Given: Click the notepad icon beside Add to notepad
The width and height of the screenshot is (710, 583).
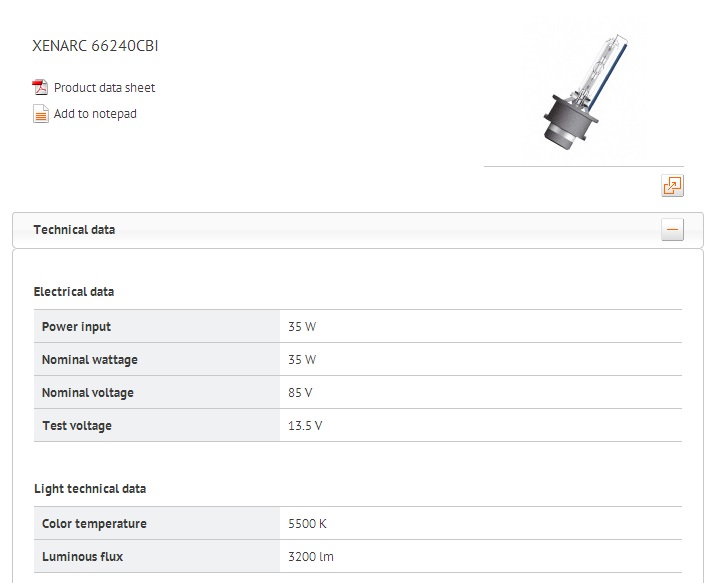Looking at the screenshot, I should point(40,114).
